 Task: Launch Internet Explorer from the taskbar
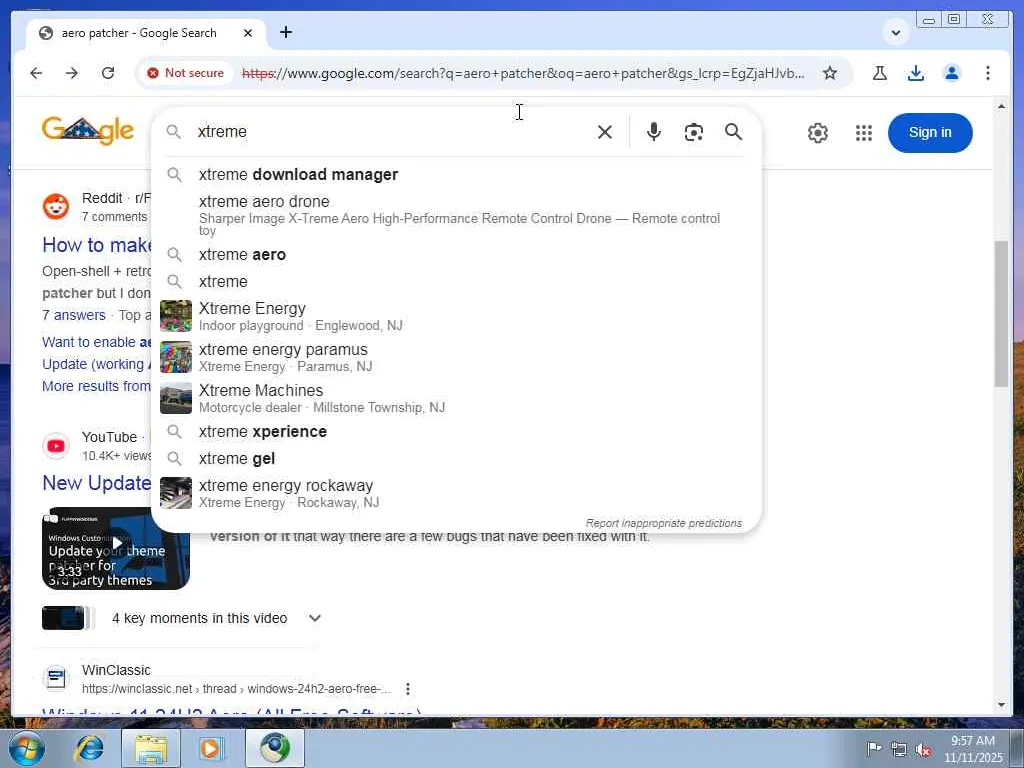tap(89, 748)
